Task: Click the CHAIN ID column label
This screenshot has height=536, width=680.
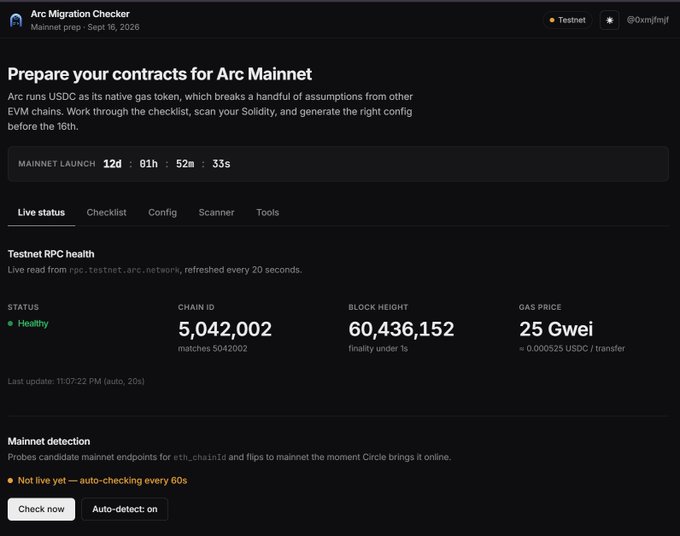Action: point(196,307)
